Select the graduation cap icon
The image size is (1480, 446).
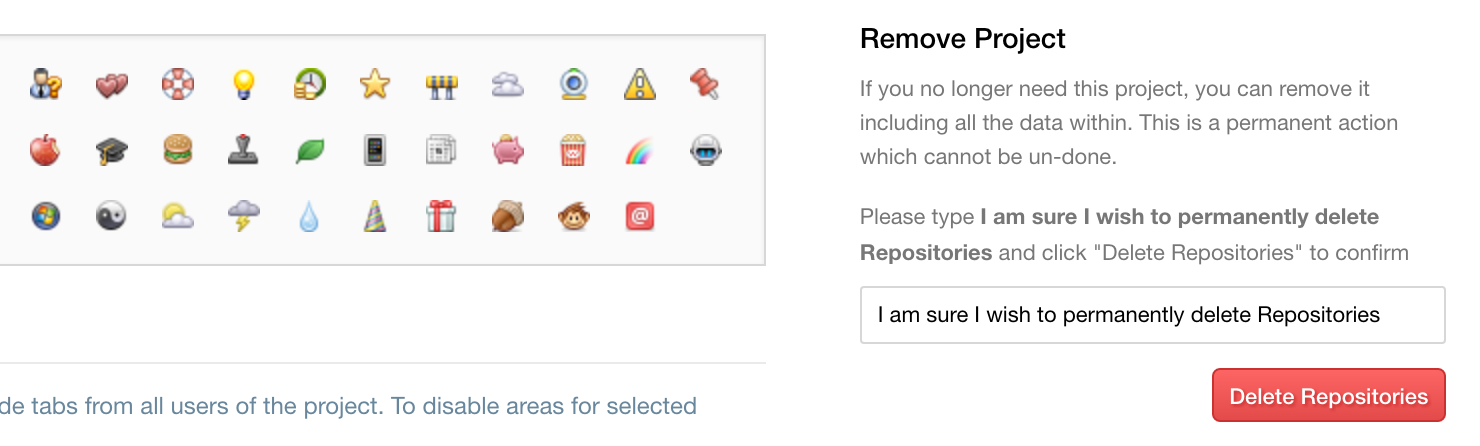(x=111, y=150)
